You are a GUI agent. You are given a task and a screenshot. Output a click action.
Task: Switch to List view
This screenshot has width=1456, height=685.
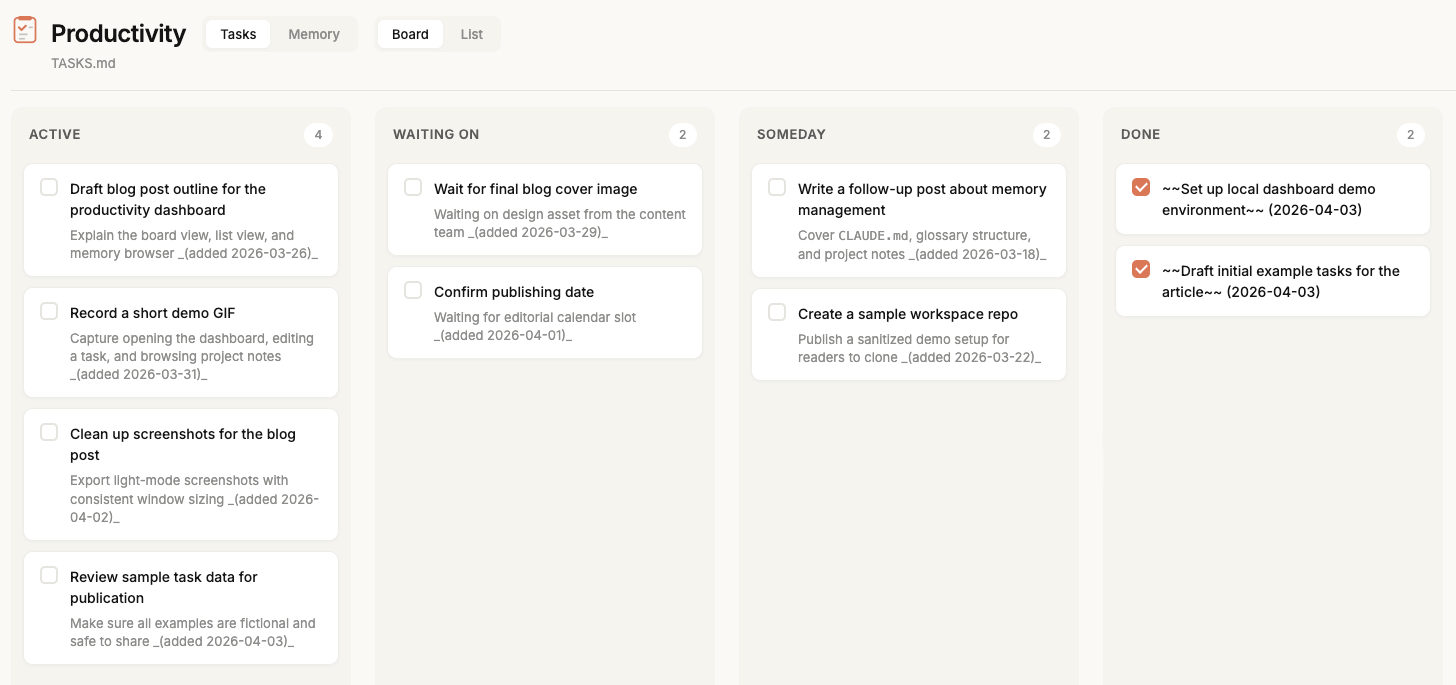pos(472,34)
